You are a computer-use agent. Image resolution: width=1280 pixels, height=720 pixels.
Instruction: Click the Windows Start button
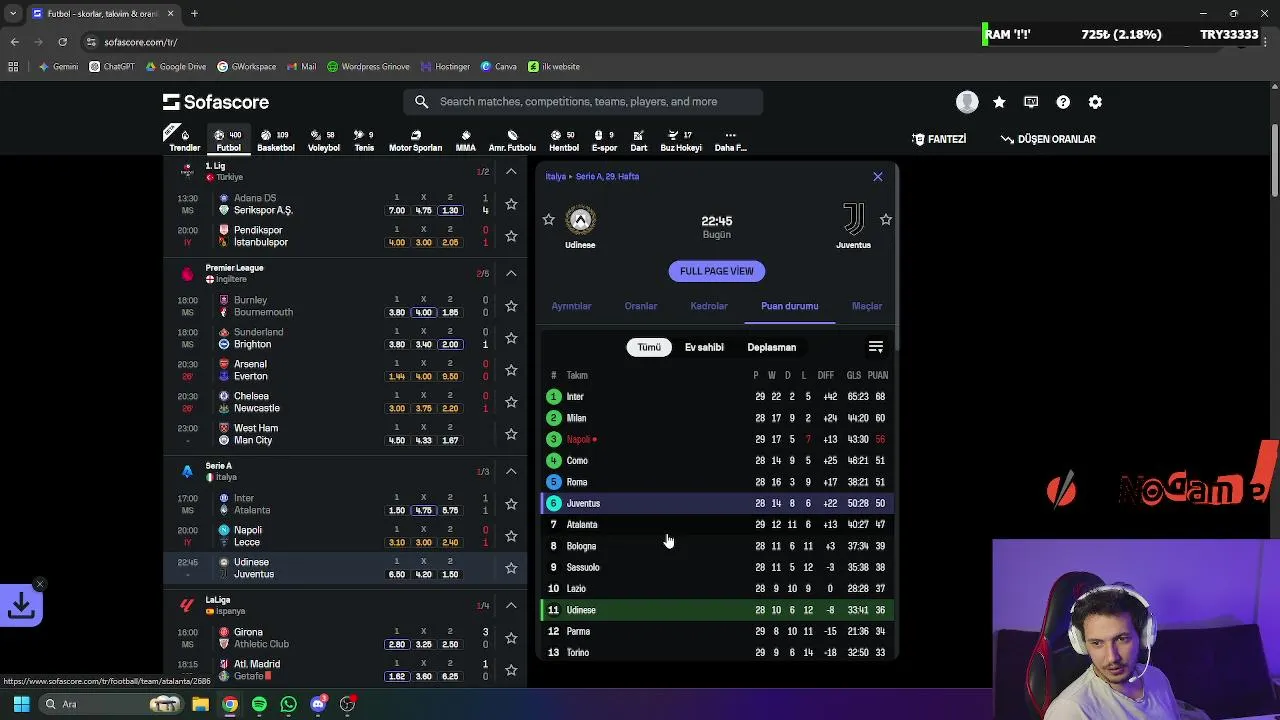[21, 704]
